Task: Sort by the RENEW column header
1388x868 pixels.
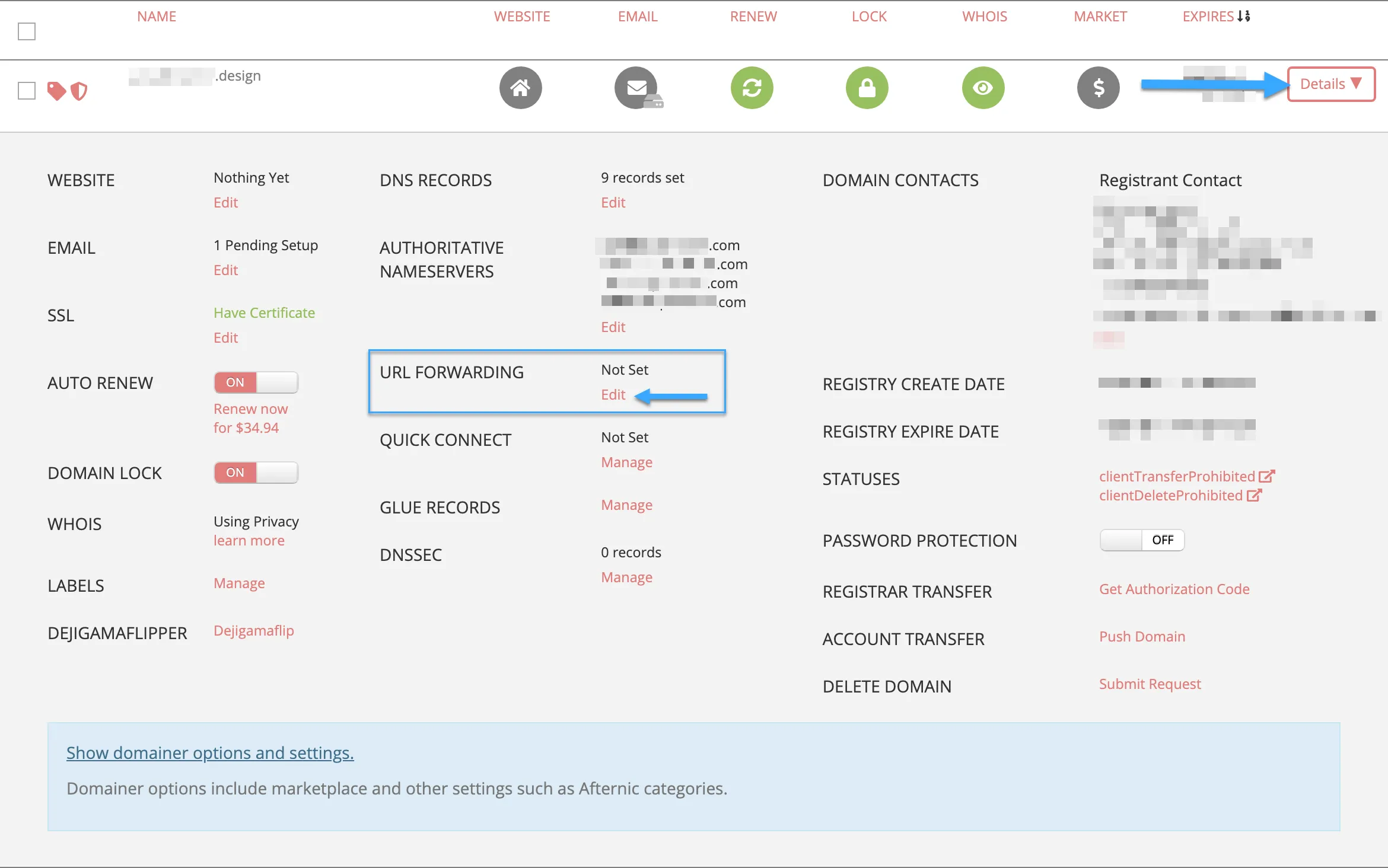Action: point(753,17)
